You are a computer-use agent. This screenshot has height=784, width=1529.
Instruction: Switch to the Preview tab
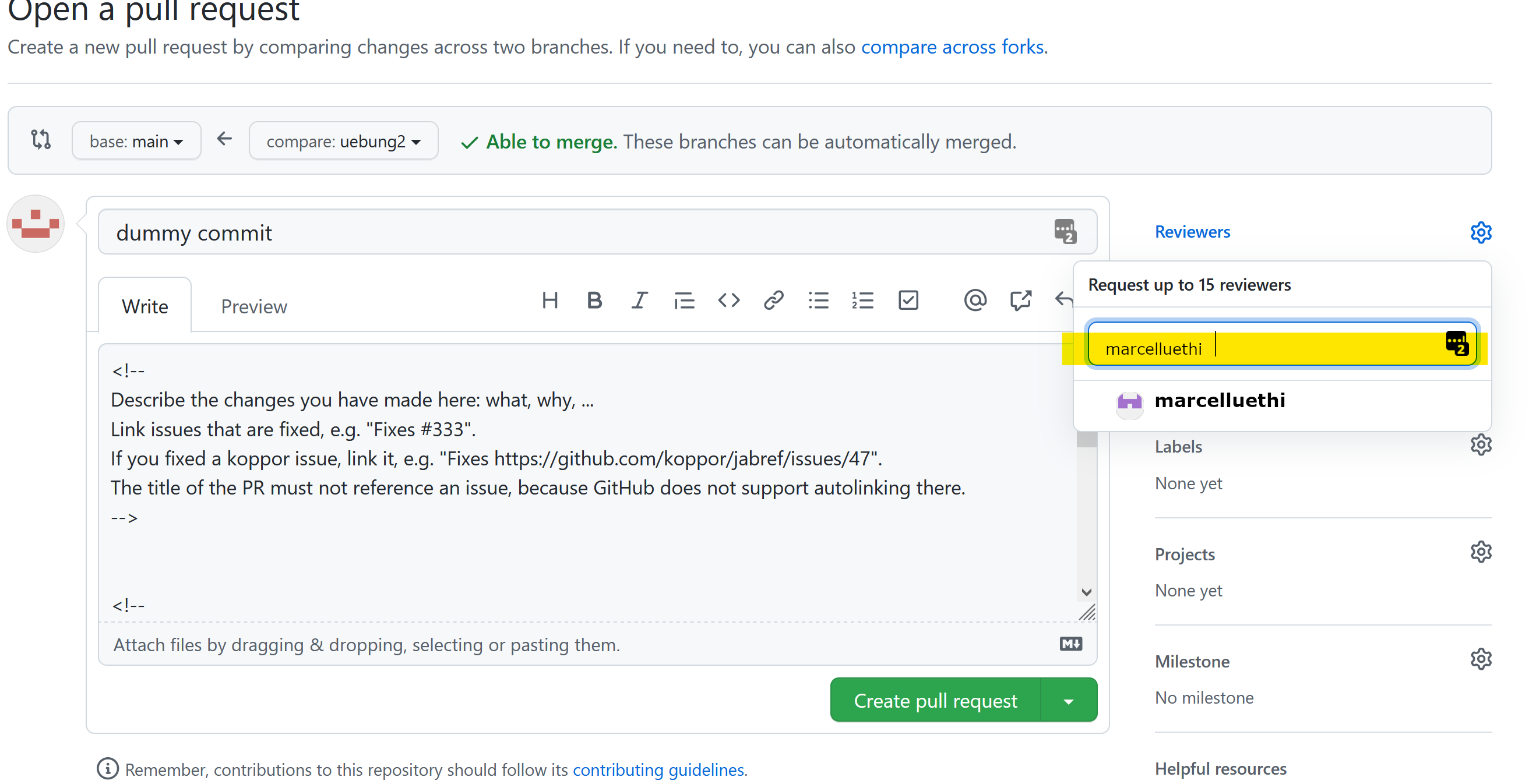tap(254, 306)
